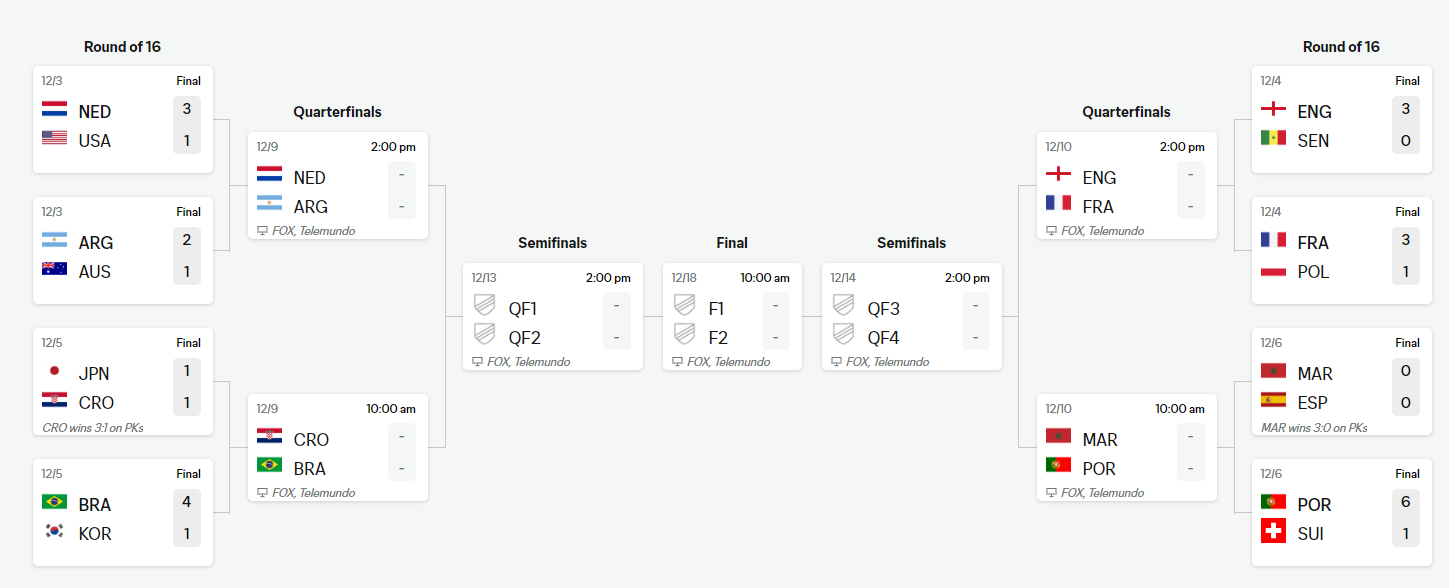Screen dimensions: 1449x588
Task: Click the TV icon under ENG vs FRA quarterfinal
Action: 1051,230
